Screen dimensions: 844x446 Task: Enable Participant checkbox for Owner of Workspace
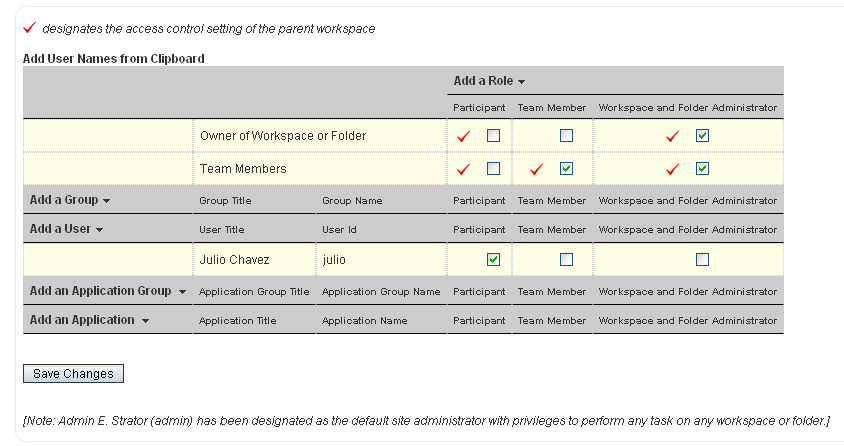coord(493,135)
